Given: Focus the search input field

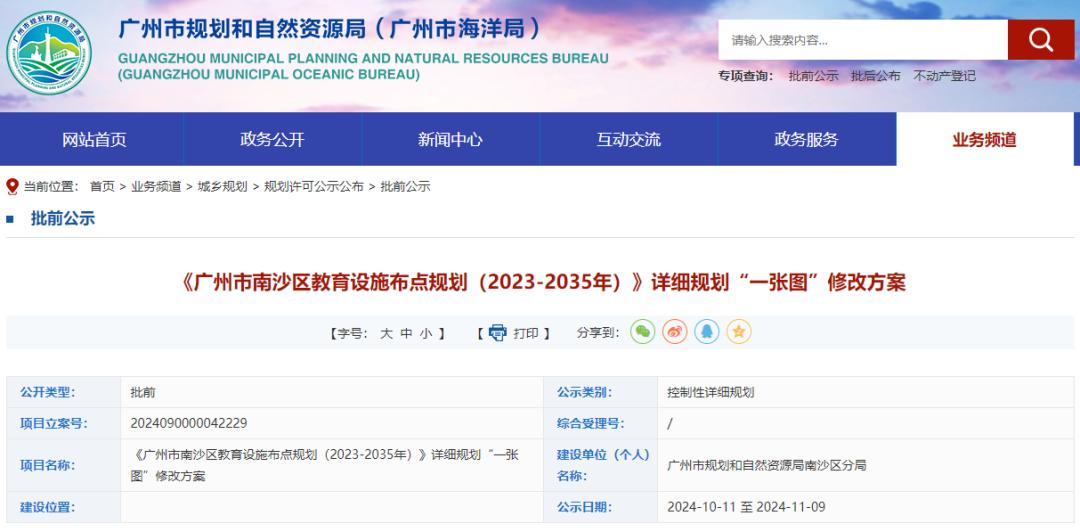Looking at the screenshot, I should click(862, 40).
